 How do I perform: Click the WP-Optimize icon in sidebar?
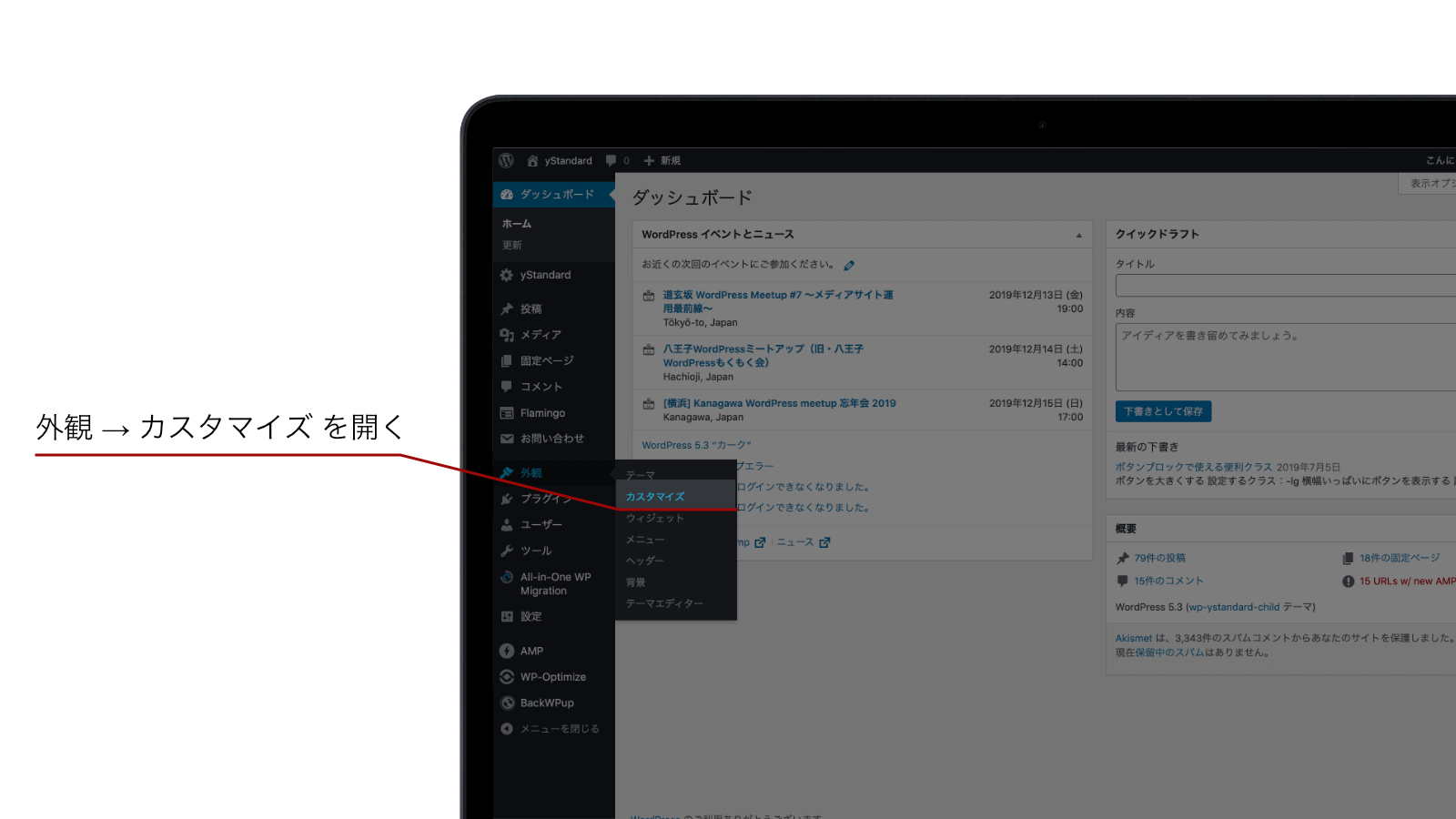pos(507,677)
